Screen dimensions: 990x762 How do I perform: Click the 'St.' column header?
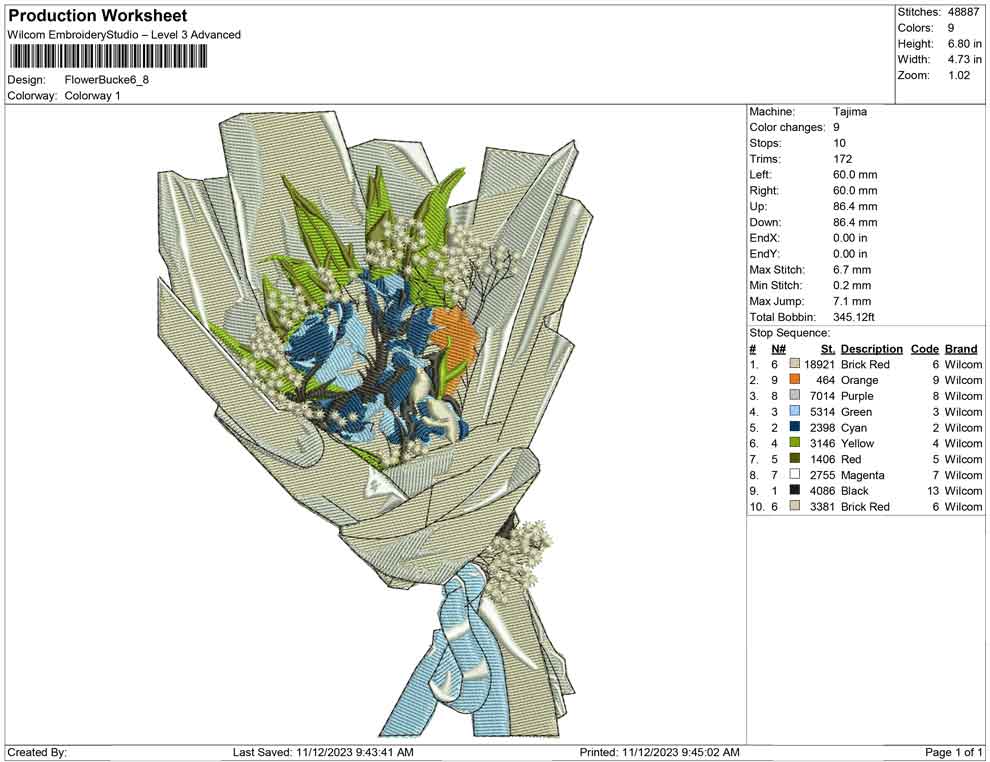(x=828, y=349)
